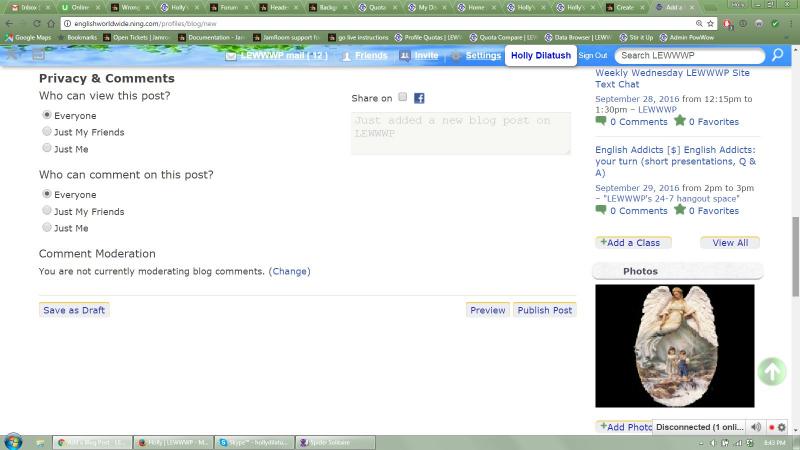Switch to Skype taskbar window
Image resolution: width=800 pixels, height=450 pixels.
[255, 442]
